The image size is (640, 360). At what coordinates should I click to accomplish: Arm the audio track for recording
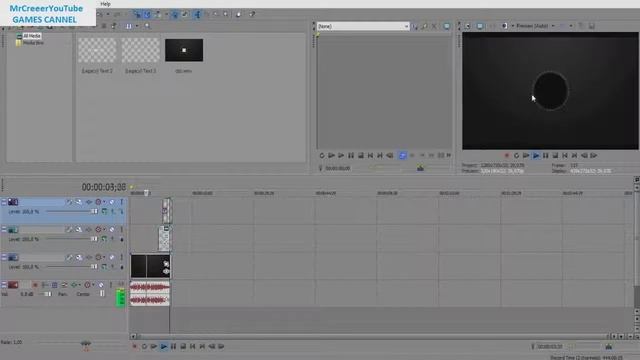click(x=35, y=285)
